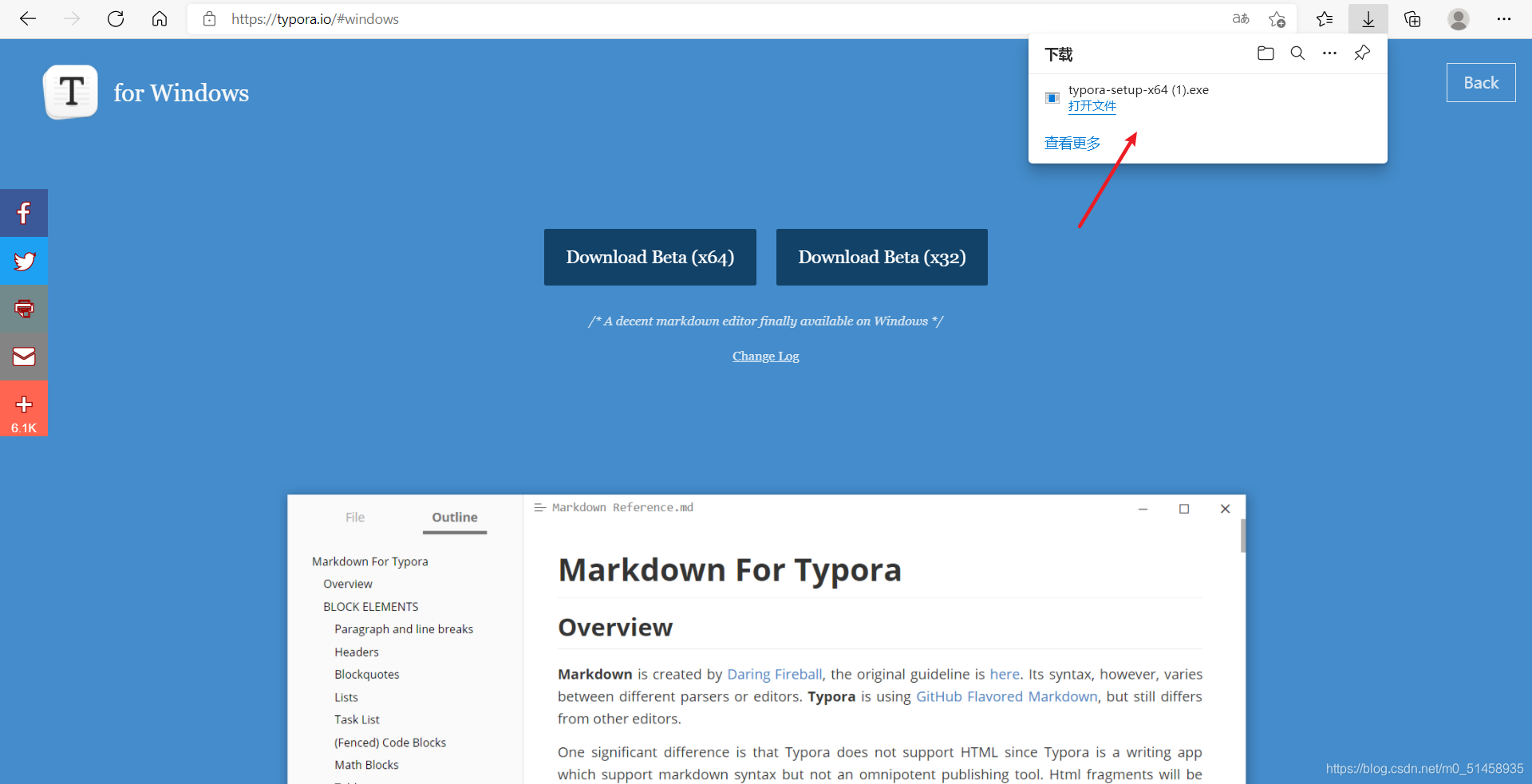Reload the page with refresh icon
Screen dimensions: 1532x784
[116, 18]
